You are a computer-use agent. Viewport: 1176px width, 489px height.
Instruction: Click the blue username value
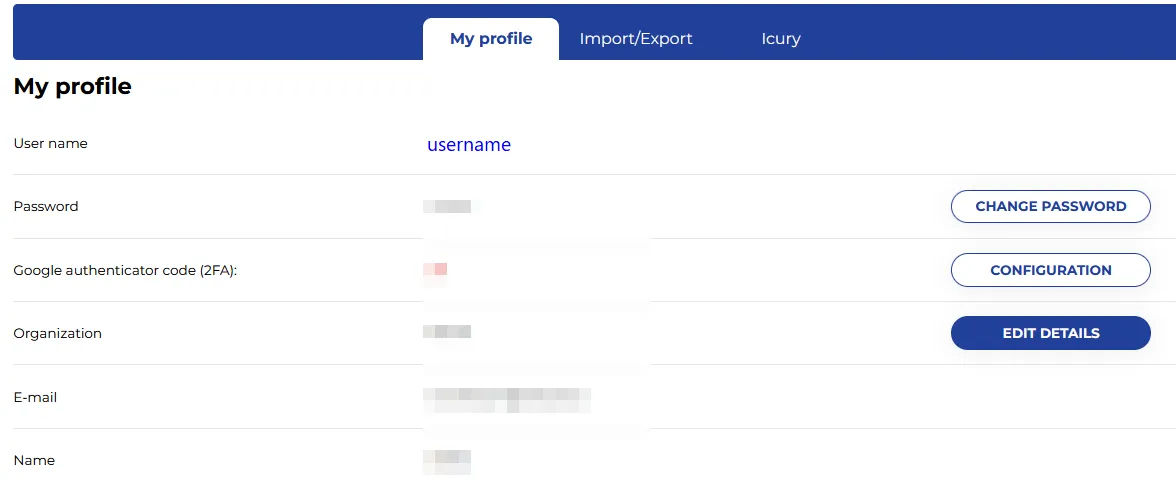click(469, 145)
